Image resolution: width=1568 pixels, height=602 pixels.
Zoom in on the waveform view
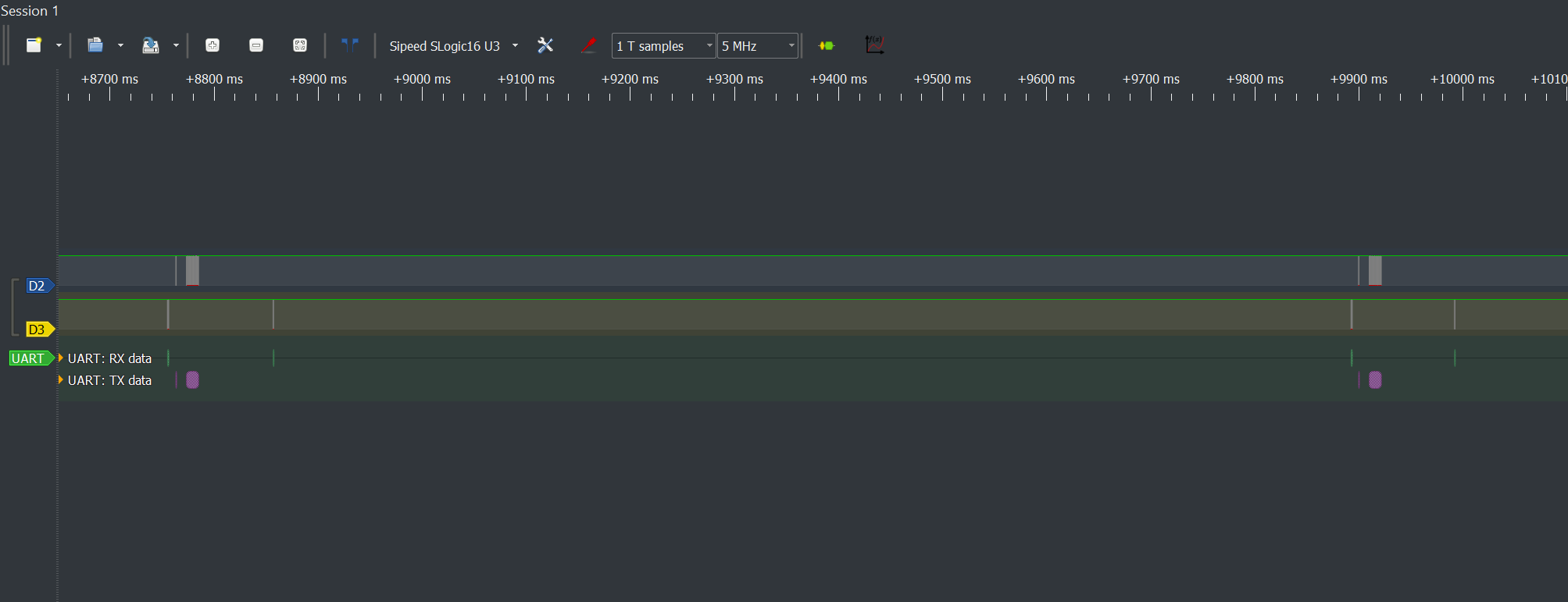pyautogui.click(x=213, y=45)
